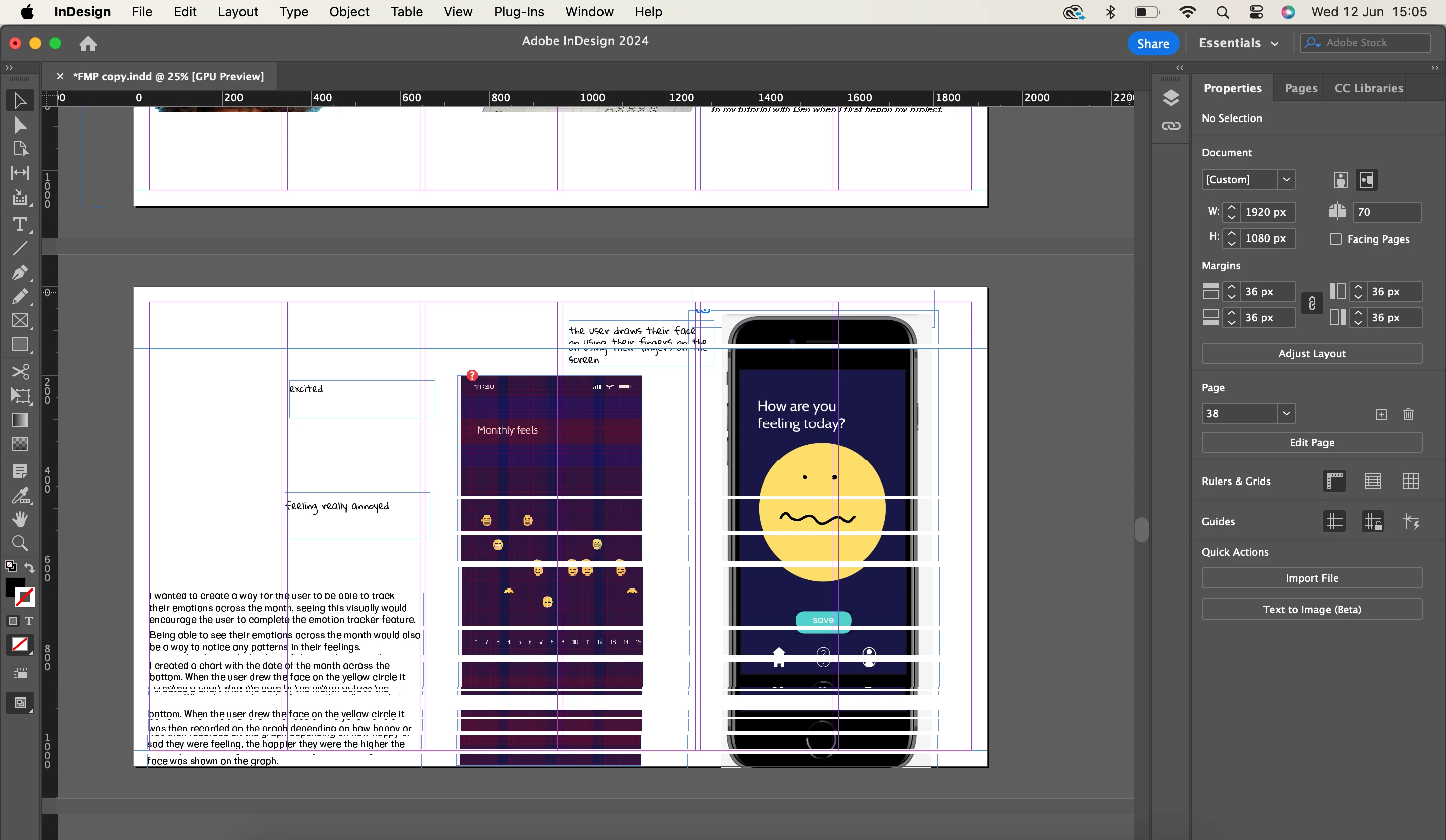Enable the Facing Pages checkbox
The image size is (1446, 840).
click(1335, 239)
